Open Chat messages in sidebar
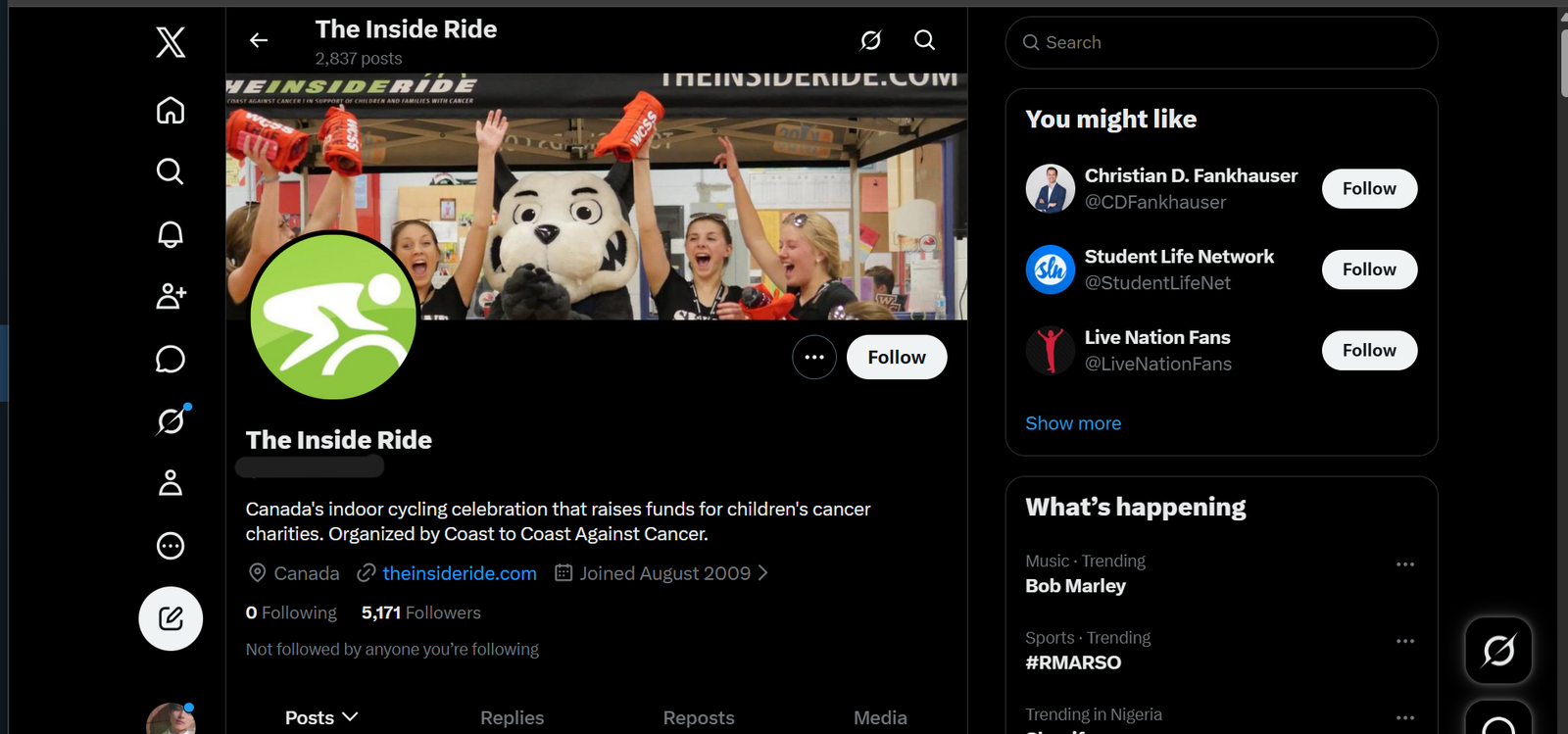 tap(171, 359)
